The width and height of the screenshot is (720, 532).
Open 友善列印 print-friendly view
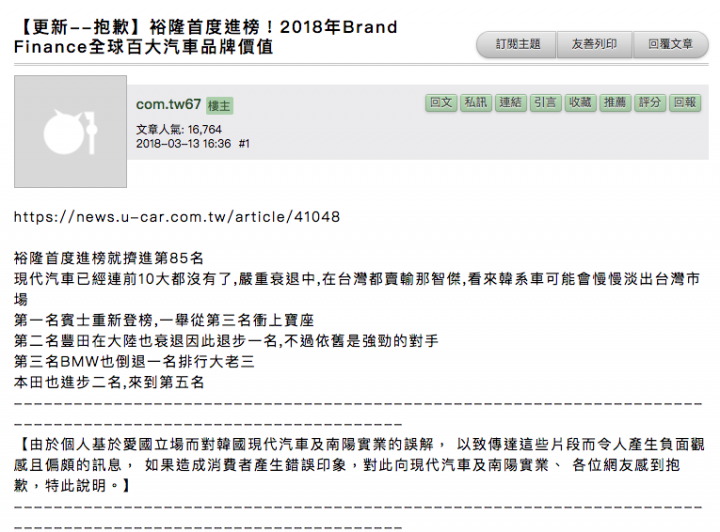594,45
